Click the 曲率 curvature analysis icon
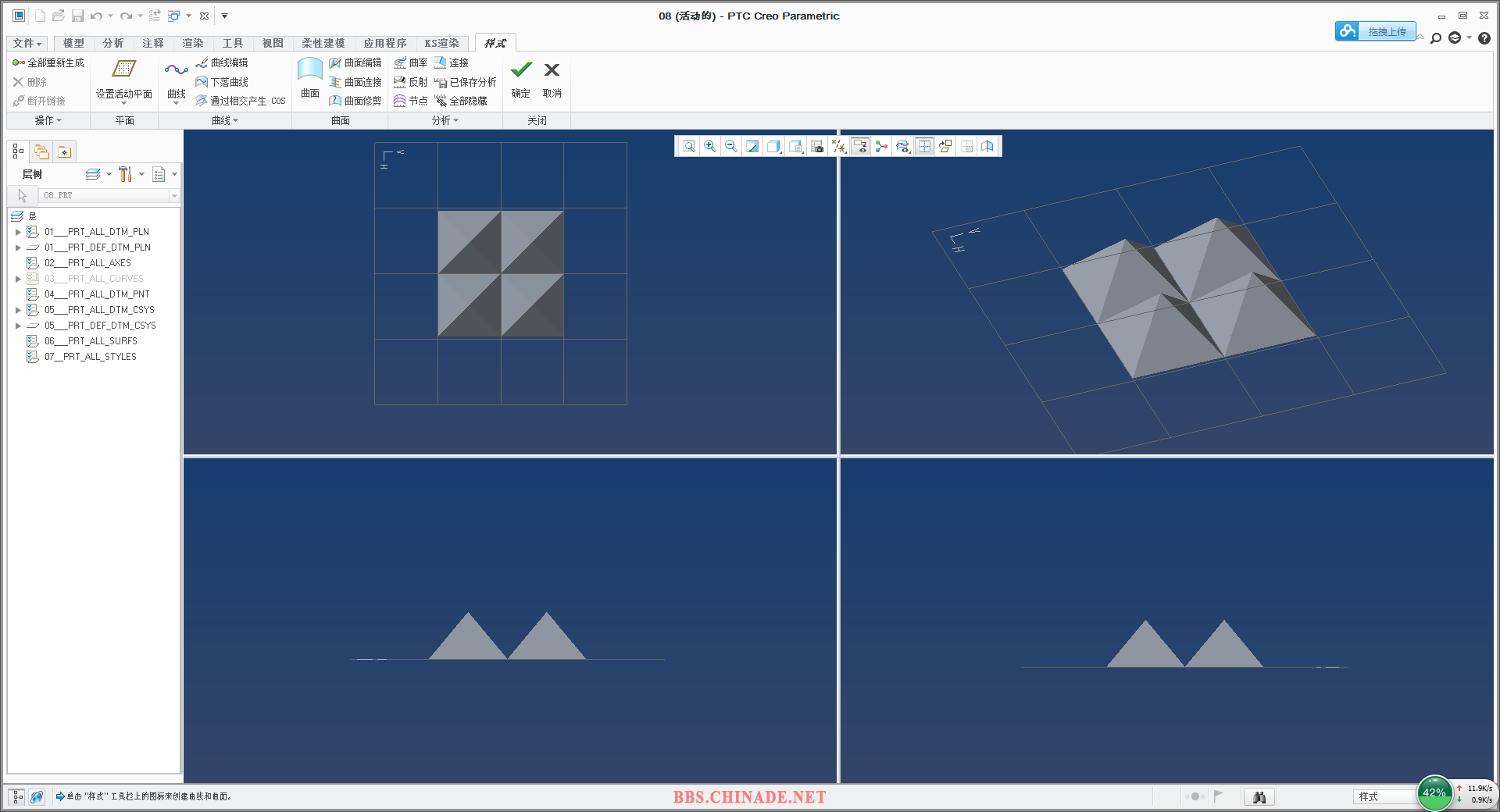The image size is (1500, 812). pos(411,62)
